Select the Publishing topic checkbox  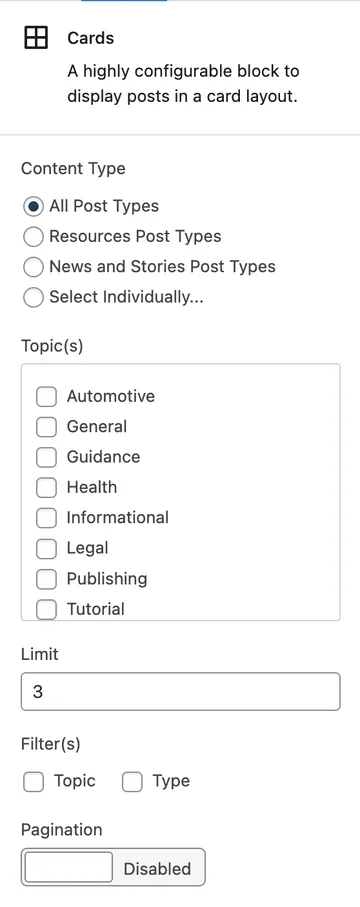pyautogui.click(x=46, y=579)
